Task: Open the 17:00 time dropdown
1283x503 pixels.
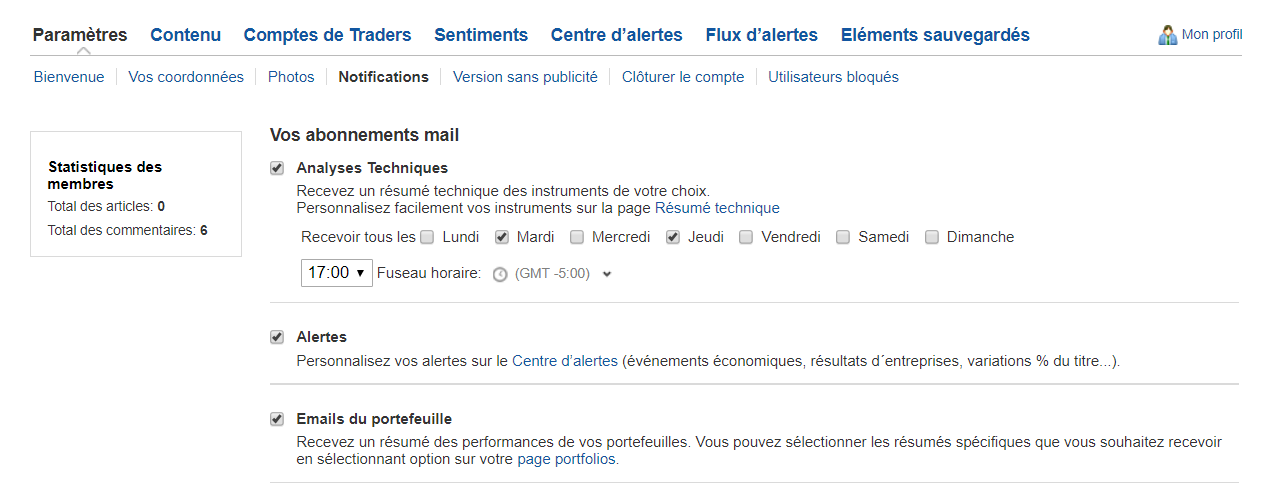Action: point(337,273)
